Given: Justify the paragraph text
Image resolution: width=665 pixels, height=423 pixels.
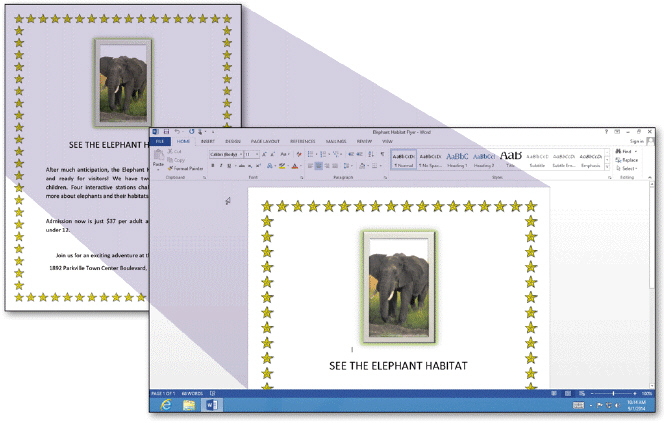Looking at the screenshot, I should coord(335,166).
